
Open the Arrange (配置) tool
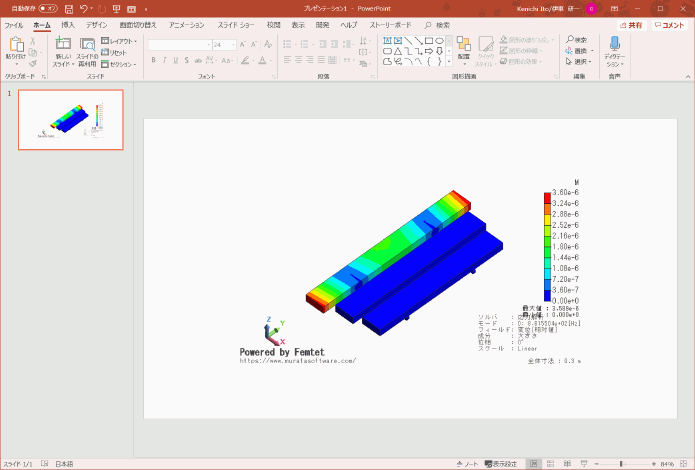pos(464,48)
